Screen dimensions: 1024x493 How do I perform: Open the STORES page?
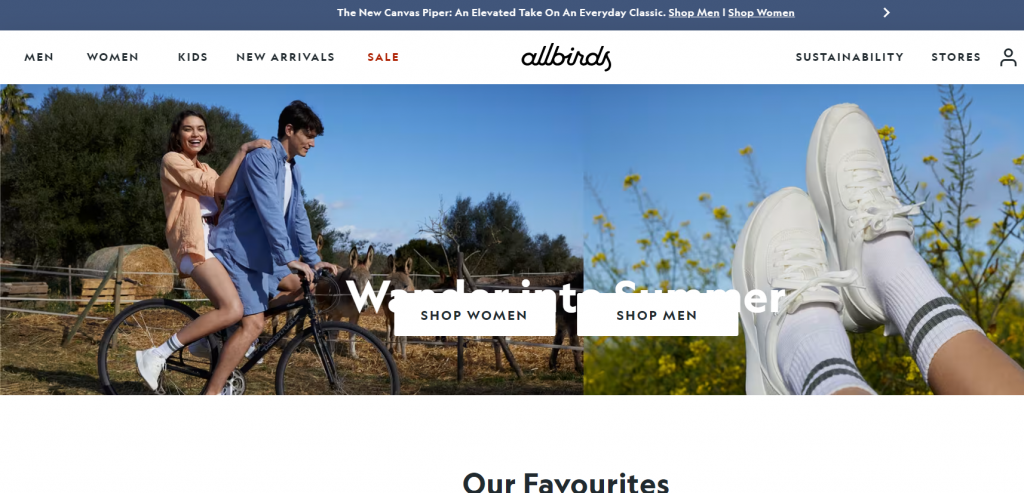click(x=956, y=57)
